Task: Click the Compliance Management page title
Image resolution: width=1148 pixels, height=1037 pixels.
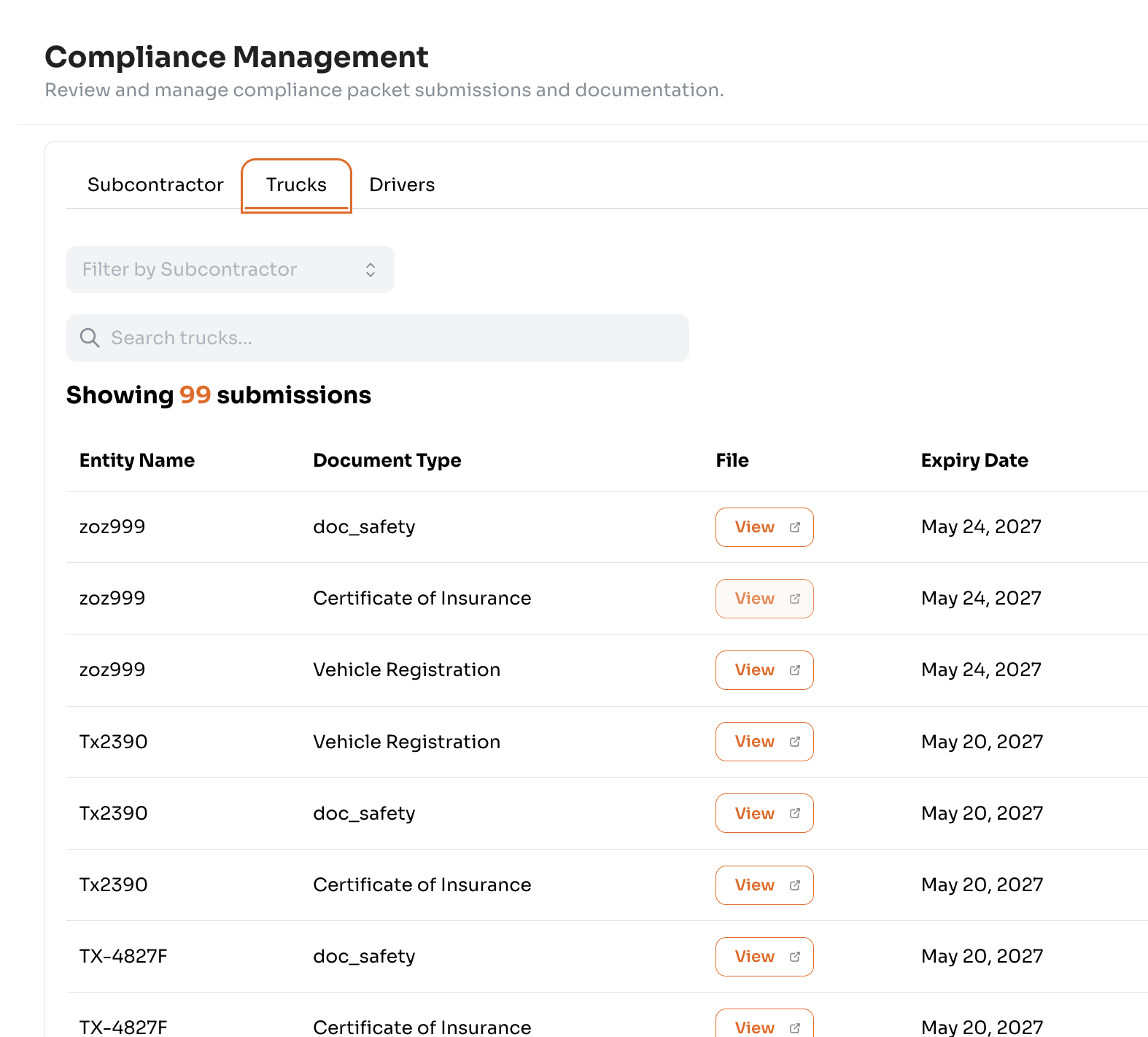Action: coord(236,57)
